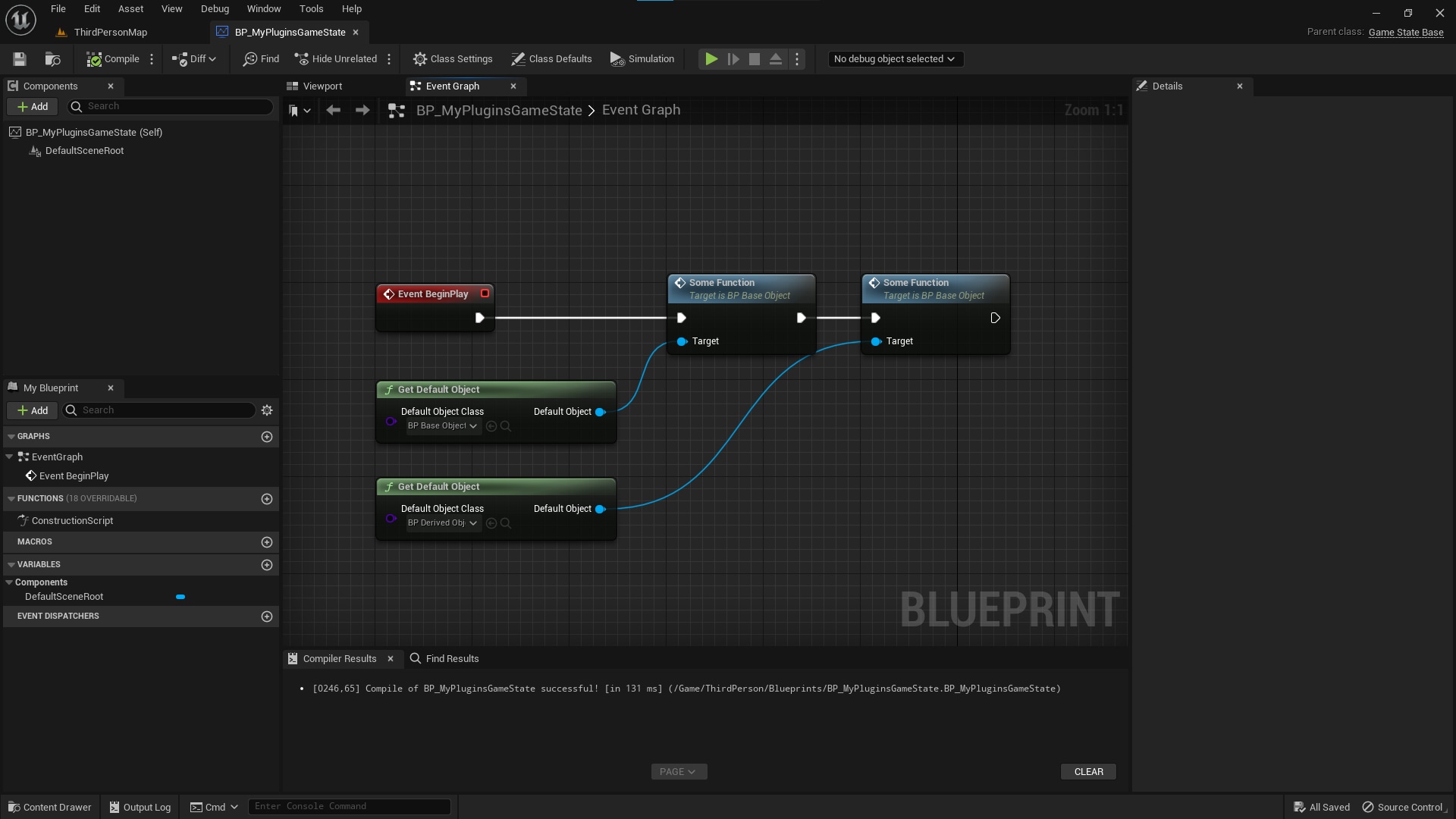This screenshot has width=1456, height=819.
Task: Open the Tools menu
Action: (x=311, y=8)
